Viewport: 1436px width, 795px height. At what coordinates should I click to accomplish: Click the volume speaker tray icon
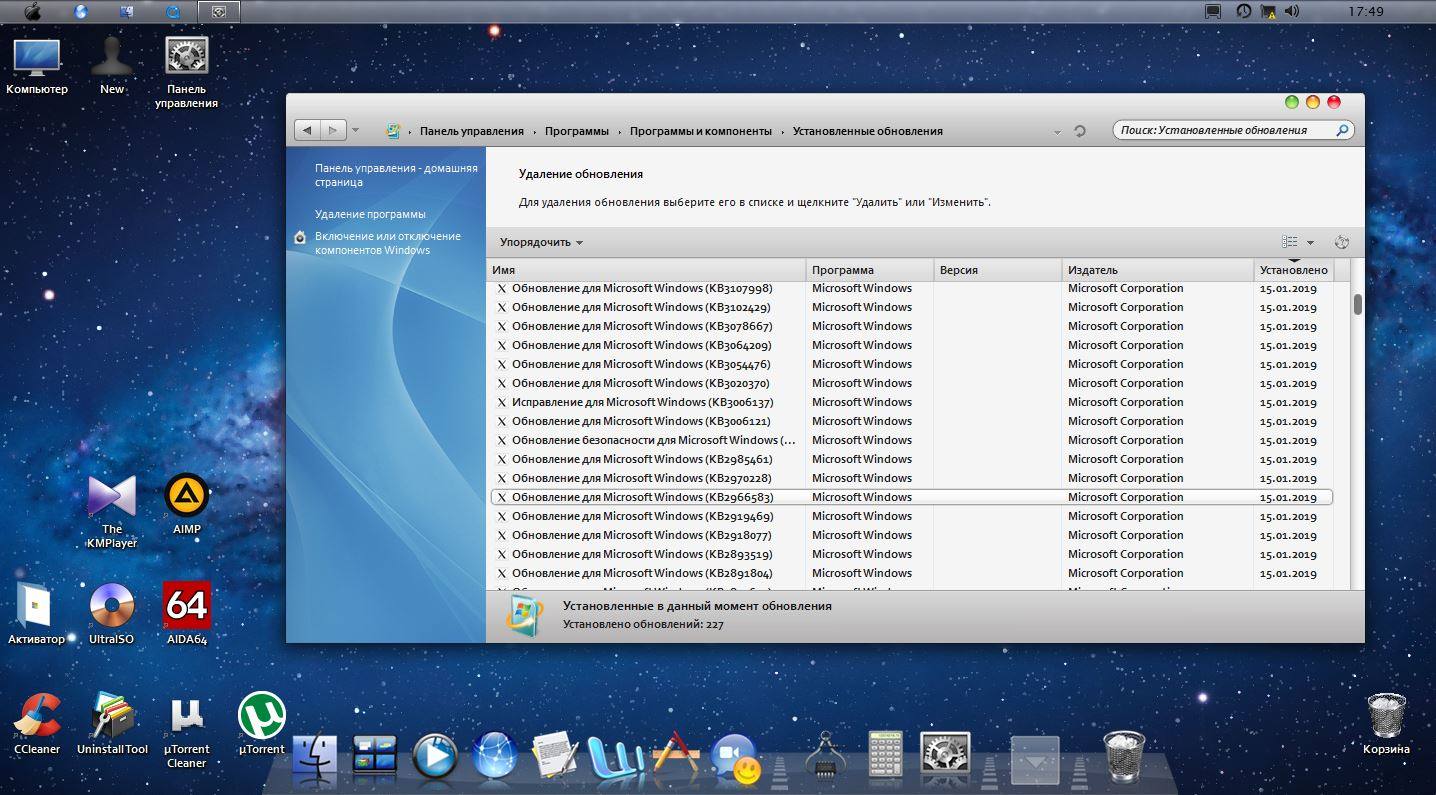[1291, 11]
